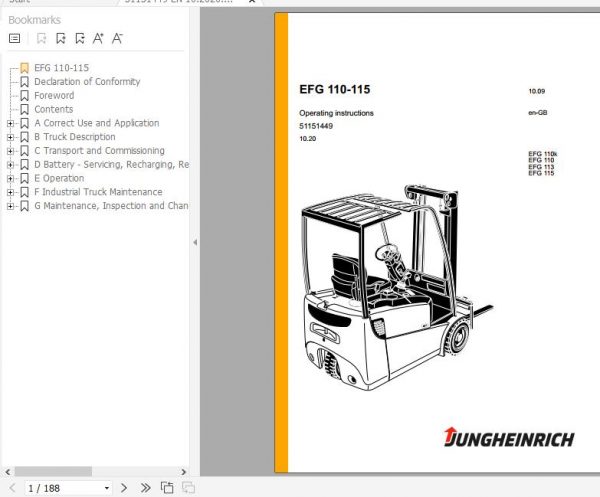Click the document number 51151449
Screen dimensions: 600x497
pos(316,126)
